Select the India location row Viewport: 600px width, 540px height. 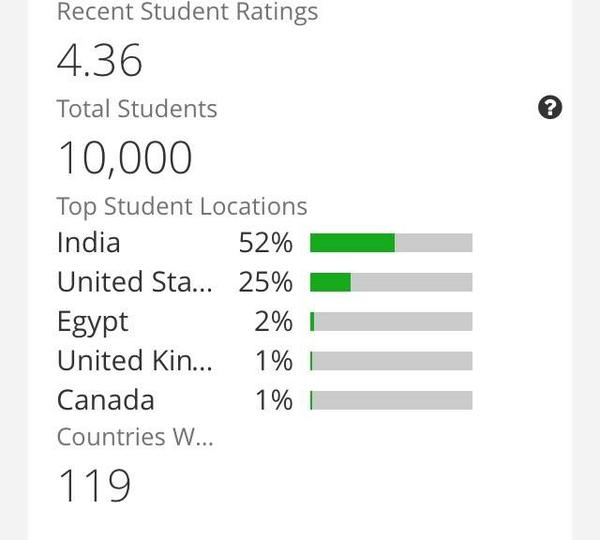click(264, 243)
